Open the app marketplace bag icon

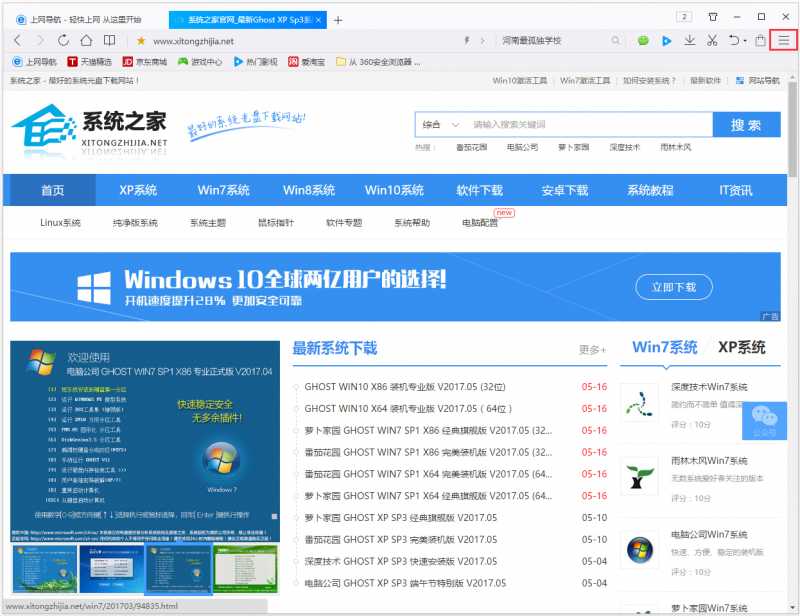tap(761, 41)
